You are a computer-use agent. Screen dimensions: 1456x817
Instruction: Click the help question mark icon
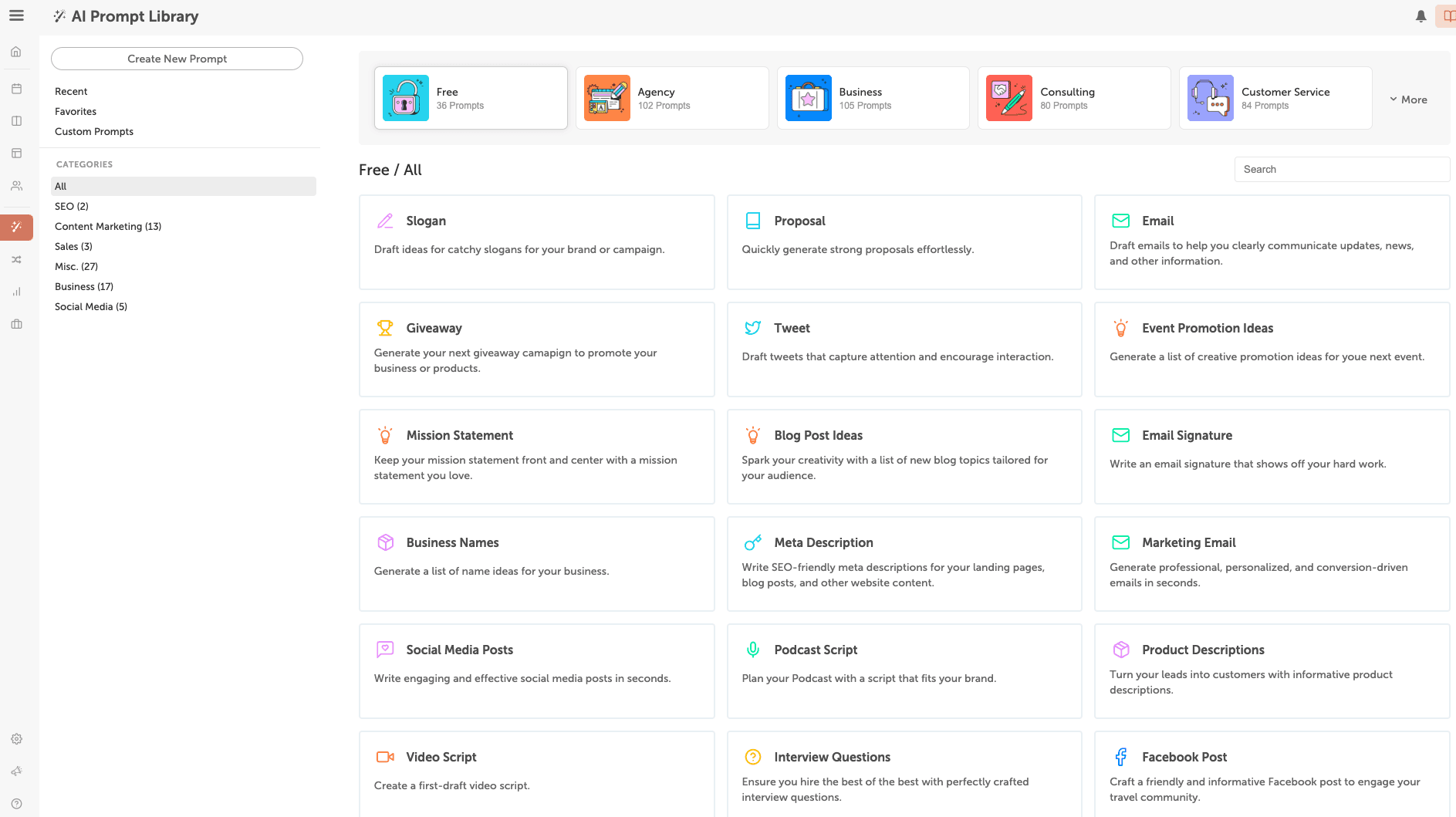tap(16, 804)
